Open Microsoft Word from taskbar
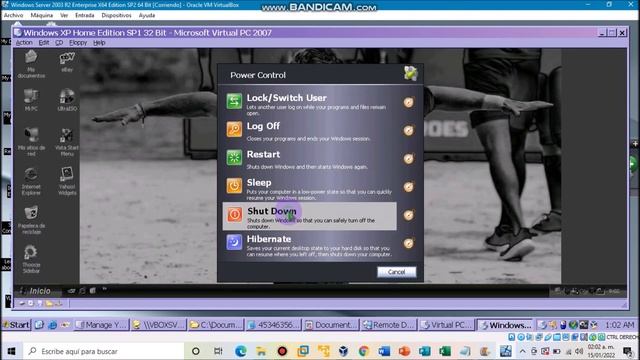Viewport: 640px width, 360px height. 384,351
